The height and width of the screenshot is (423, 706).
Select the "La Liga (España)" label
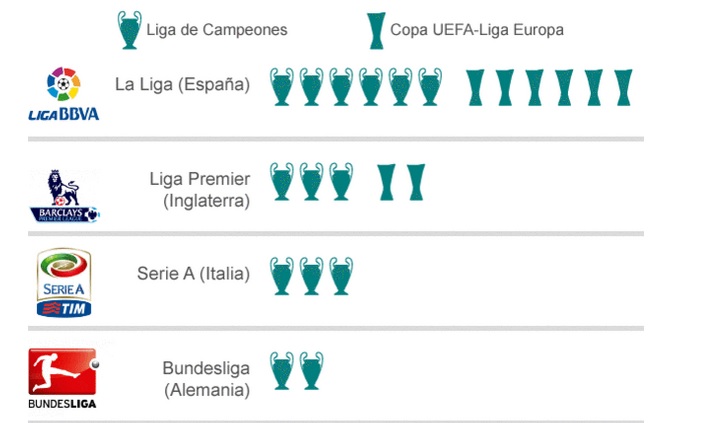182,84
